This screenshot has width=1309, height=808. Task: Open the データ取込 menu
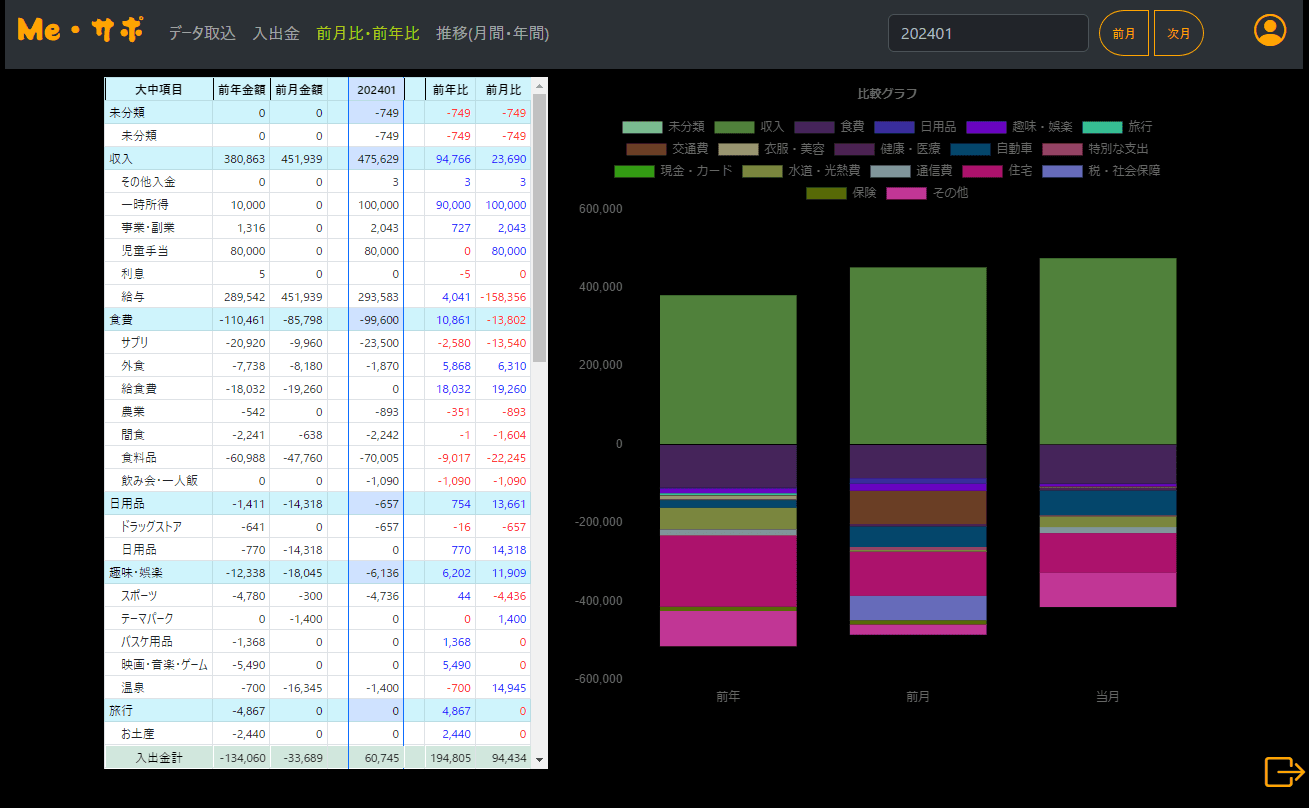202,33
